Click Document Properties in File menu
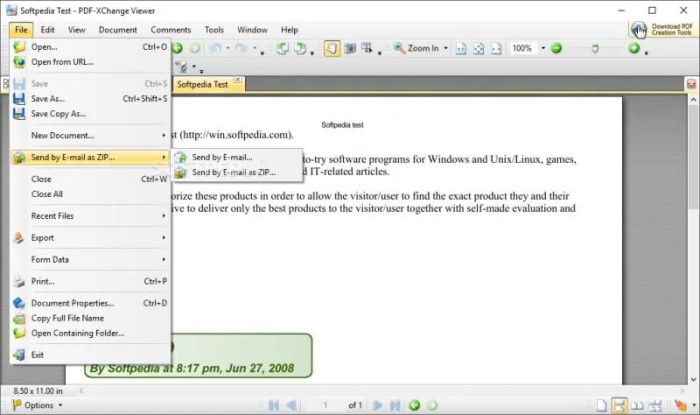Screen dimensions: 700x415 coord(72,303)
